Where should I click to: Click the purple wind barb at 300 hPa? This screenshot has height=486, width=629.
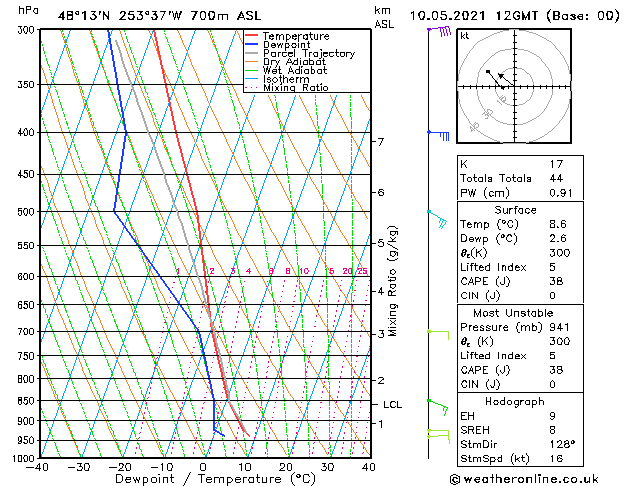pyautogui.click(x=439, y=31)
